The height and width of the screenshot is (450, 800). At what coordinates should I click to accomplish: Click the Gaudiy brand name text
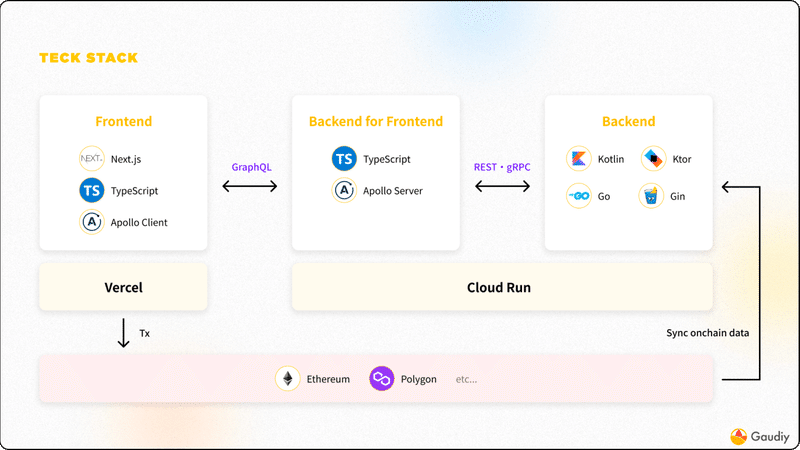point(770,437)
